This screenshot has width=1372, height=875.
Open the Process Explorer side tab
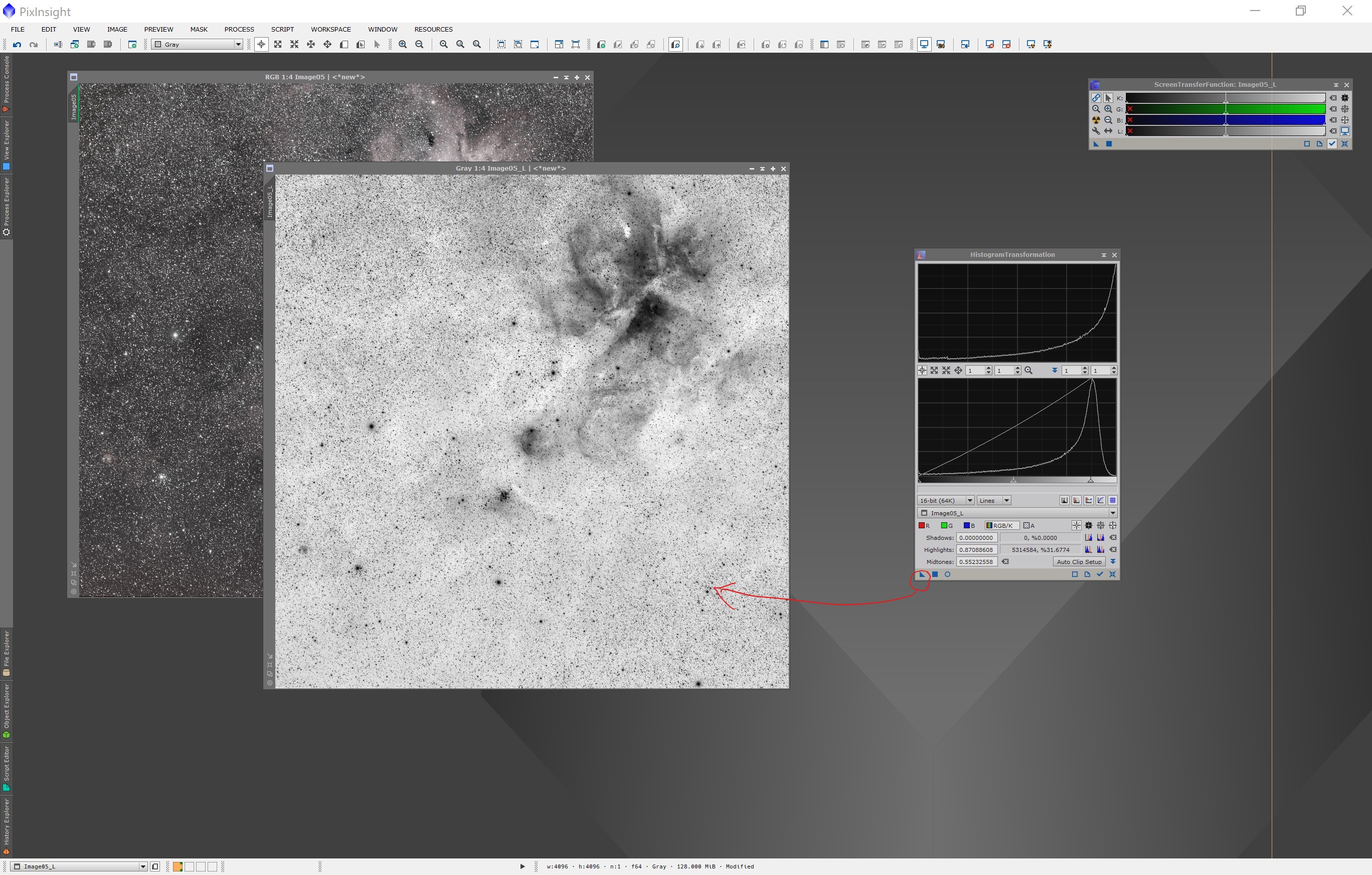(6, 206)
